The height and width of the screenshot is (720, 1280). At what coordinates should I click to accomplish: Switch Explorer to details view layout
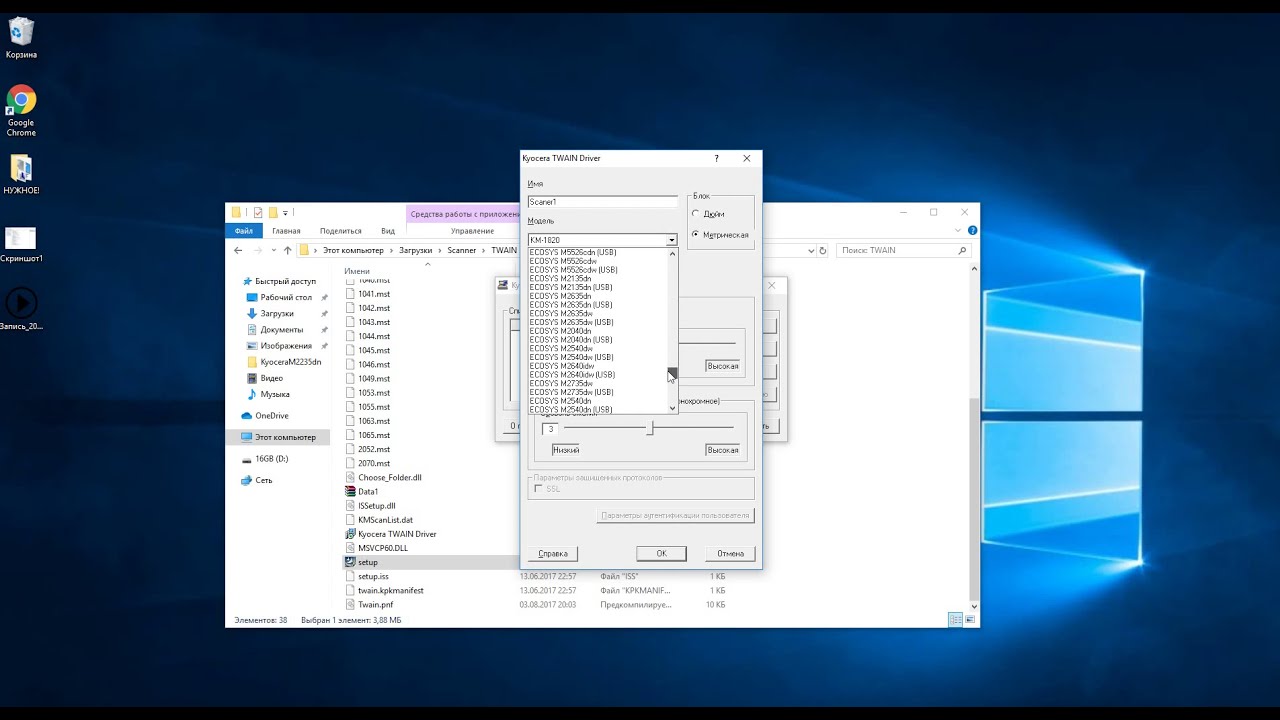pyautogui.click(x=955, y=620)
